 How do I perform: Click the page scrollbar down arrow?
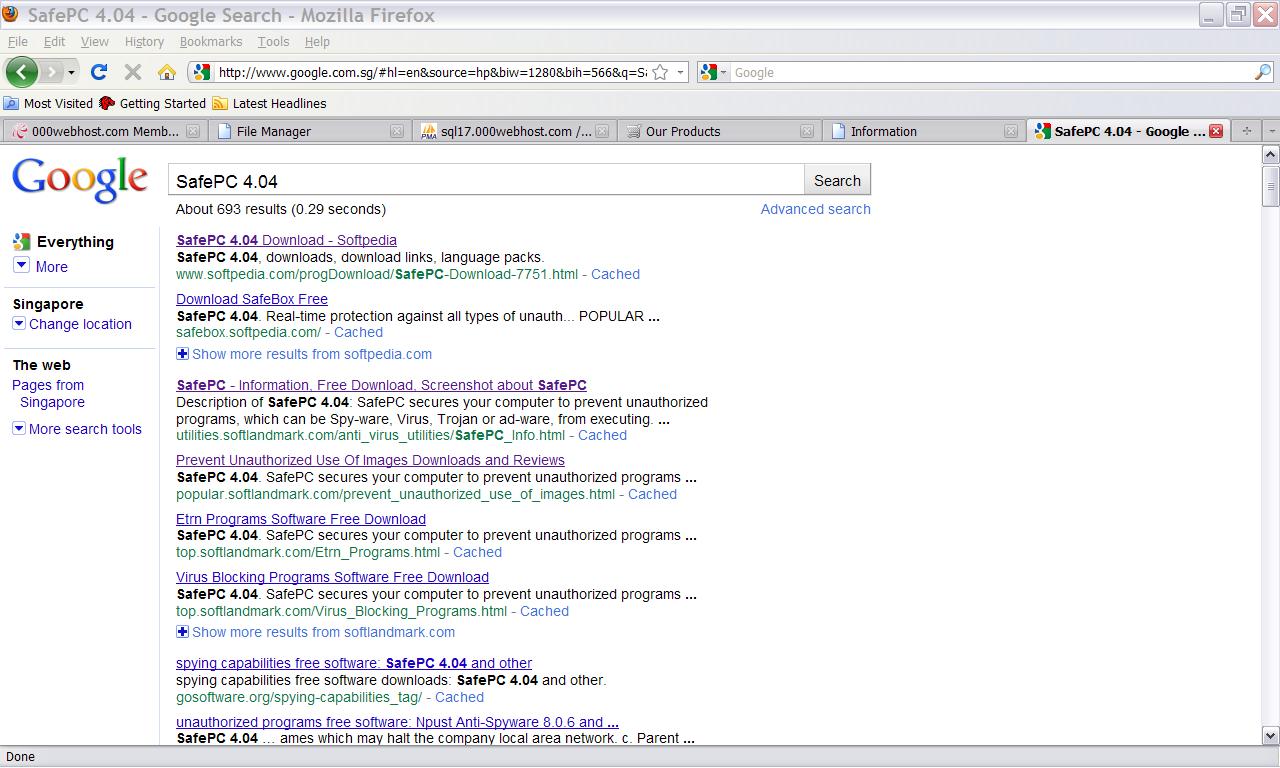(x=1271, y=736)
